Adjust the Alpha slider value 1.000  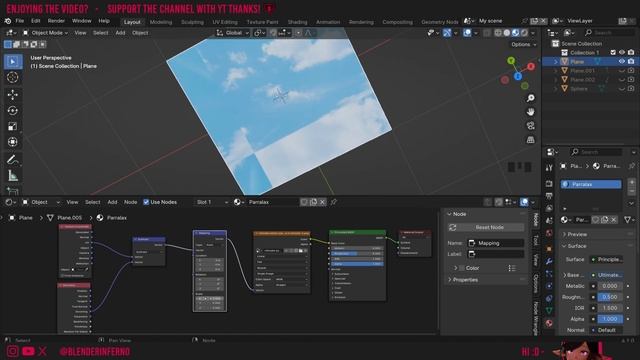coord(610,319)
